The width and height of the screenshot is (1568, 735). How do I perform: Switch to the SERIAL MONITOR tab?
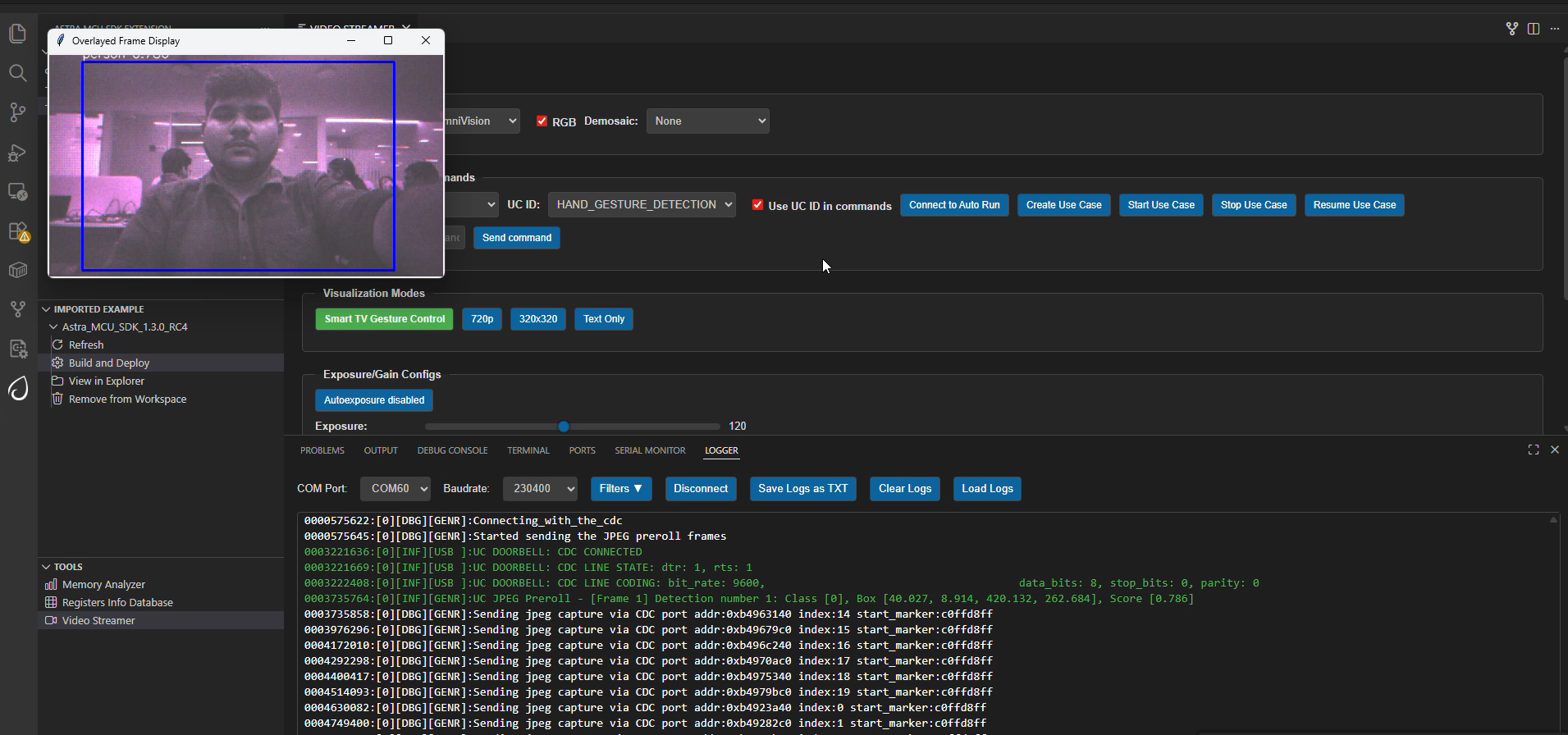650,450
